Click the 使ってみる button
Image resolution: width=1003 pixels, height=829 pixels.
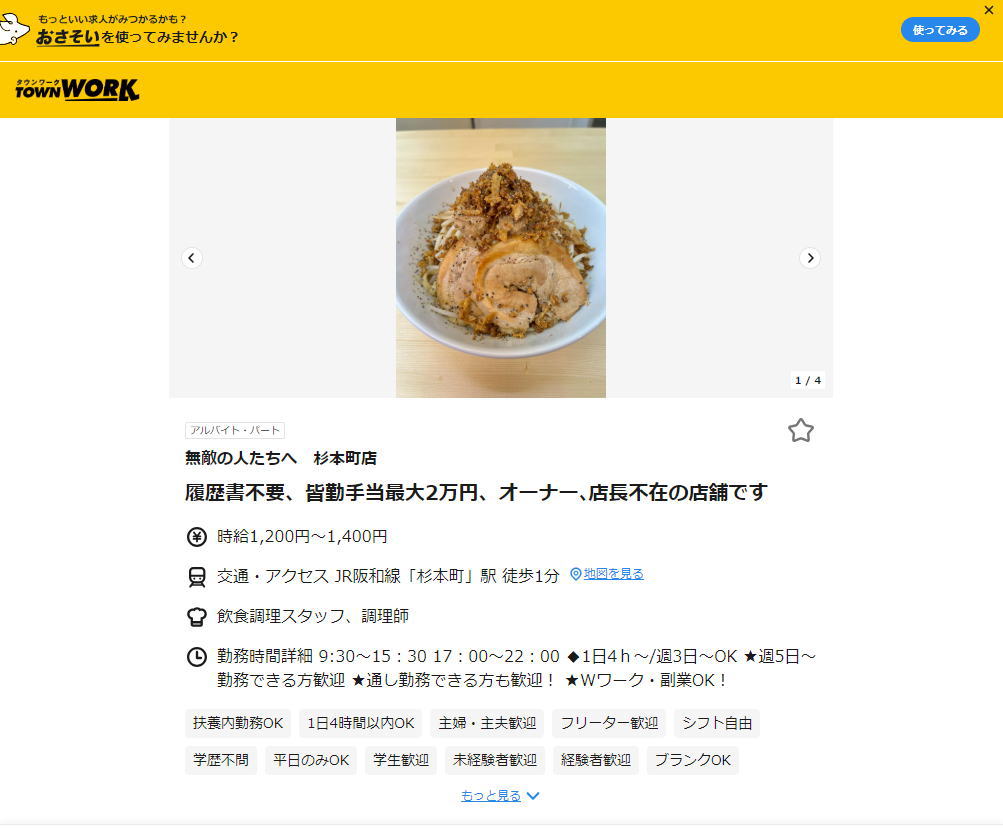(x=940, y=30)
